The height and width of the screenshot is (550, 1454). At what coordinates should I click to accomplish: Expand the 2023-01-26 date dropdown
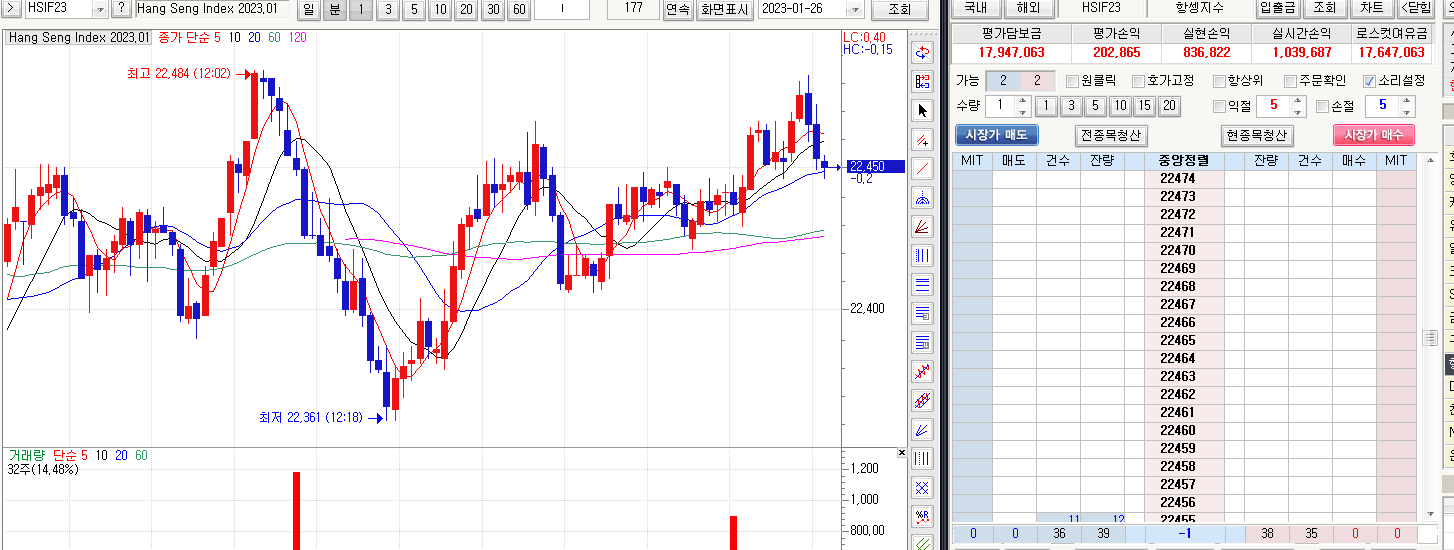(x=853, y=9)
